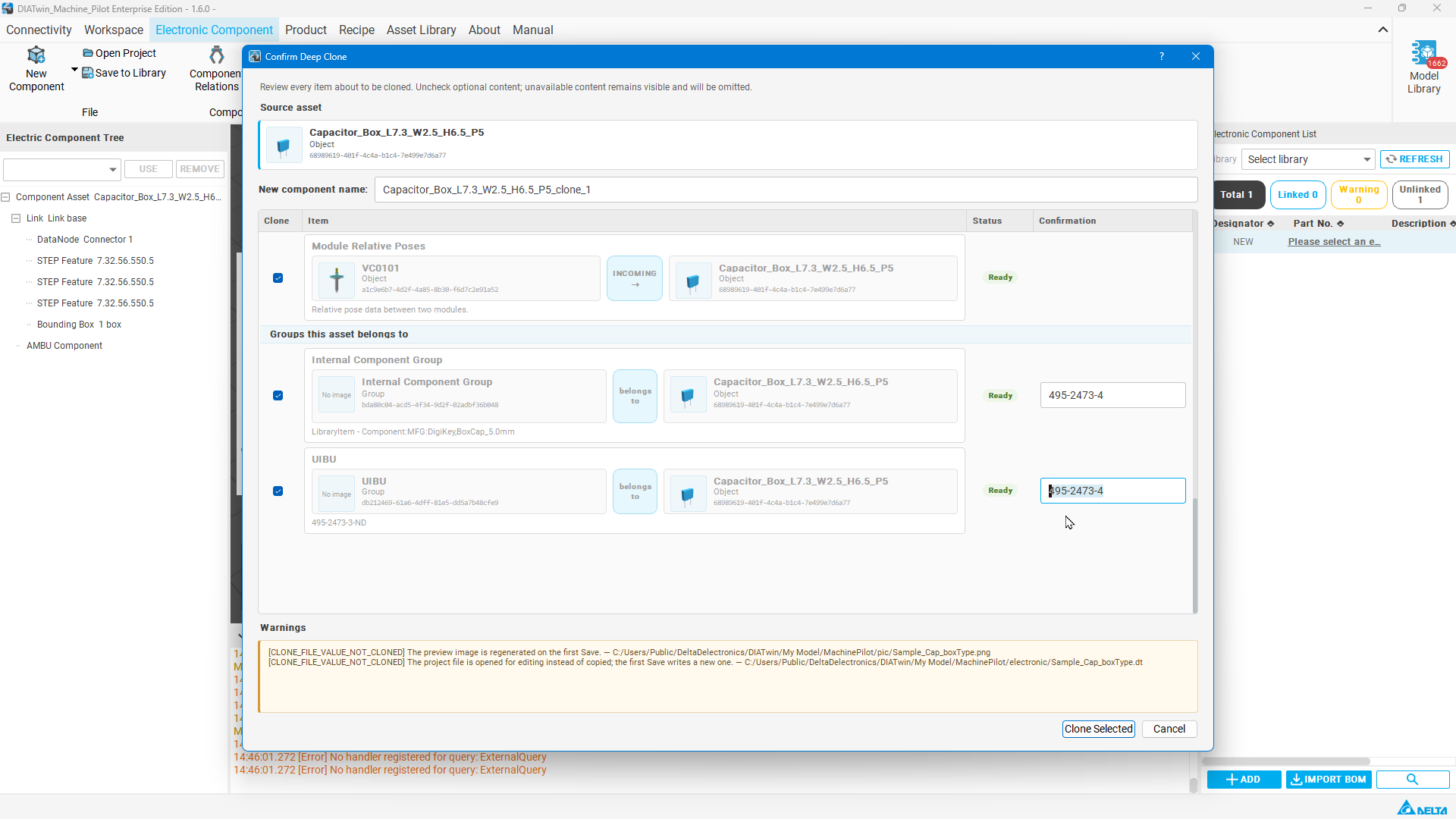Click the help question mark in dialog
Image resolution: width=1456 pixels, height=819 pixels.
(1162, 57)
